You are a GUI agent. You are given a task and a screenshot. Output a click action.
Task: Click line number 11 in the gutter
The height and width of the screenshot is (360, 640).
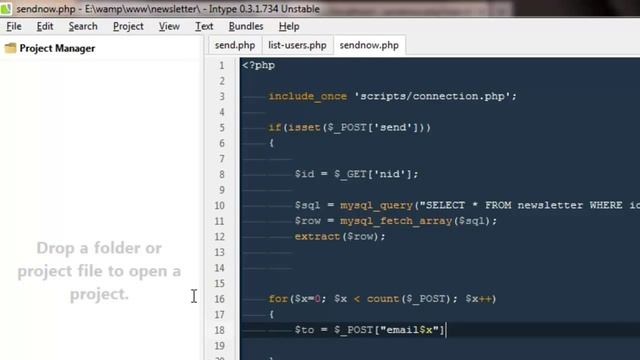(220, 221)
